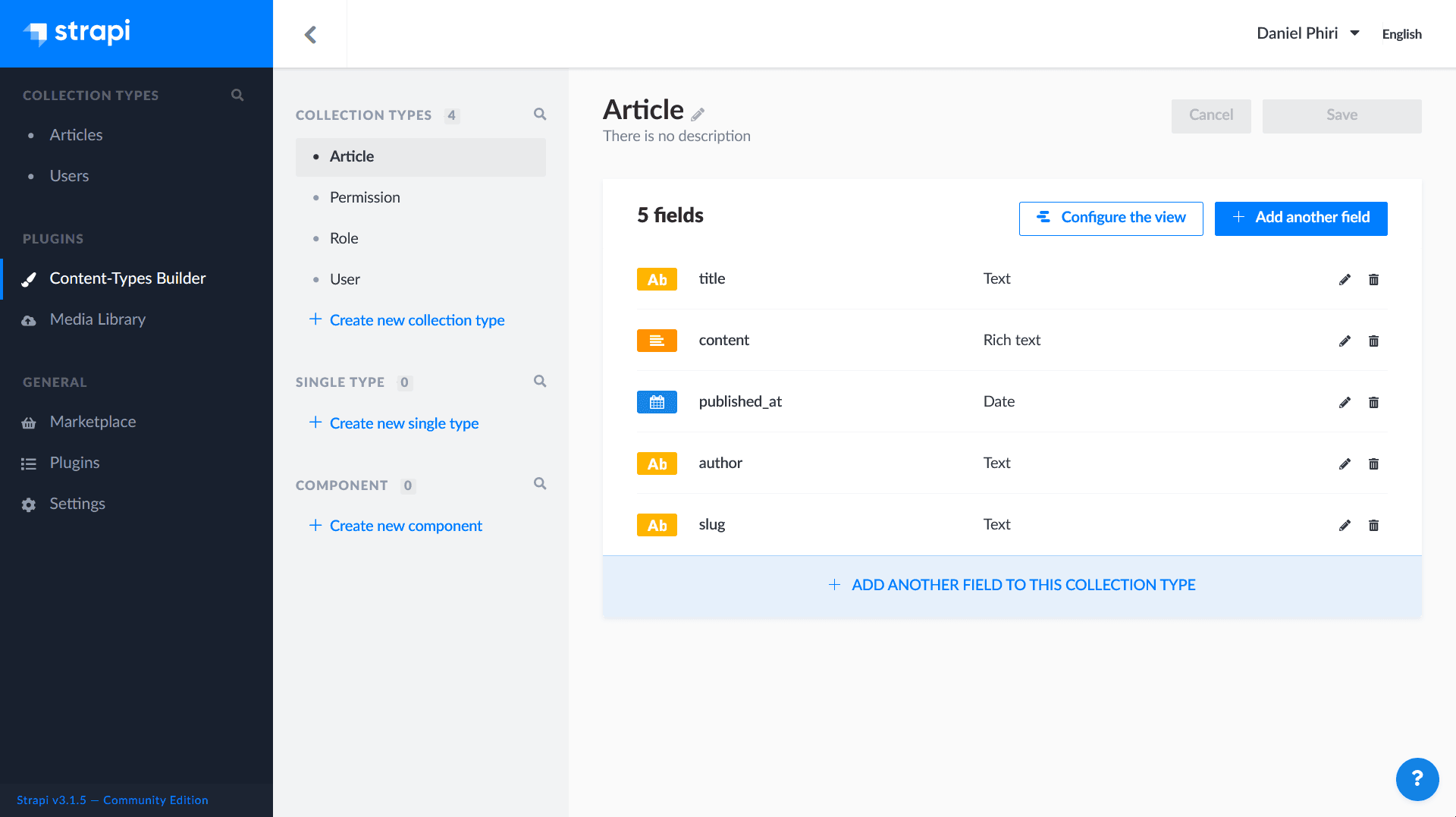Create new single type
Viewport: 1456px width, 817px height.
(x=394, y=423)
